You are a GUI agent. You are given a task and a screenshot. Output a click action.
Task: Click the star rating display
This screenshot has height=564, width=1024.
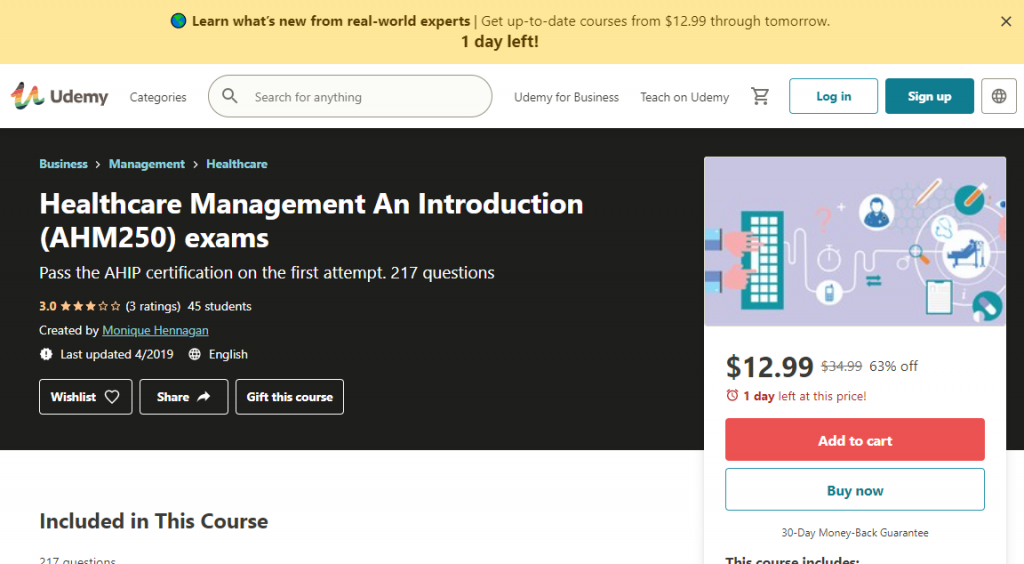click(90, 307)
